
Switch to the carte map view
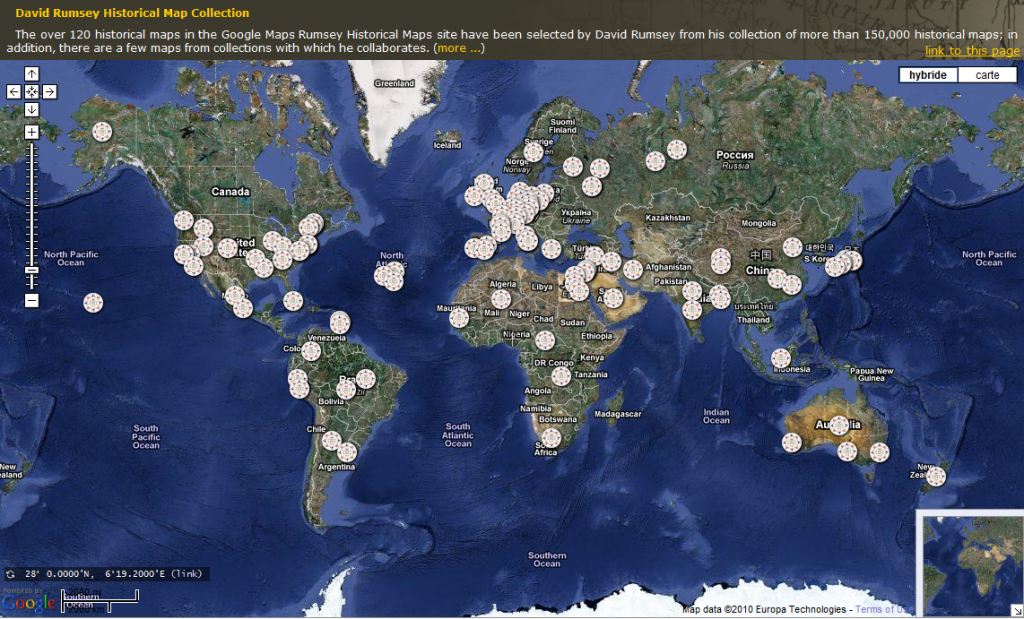[x=987, y=75]
